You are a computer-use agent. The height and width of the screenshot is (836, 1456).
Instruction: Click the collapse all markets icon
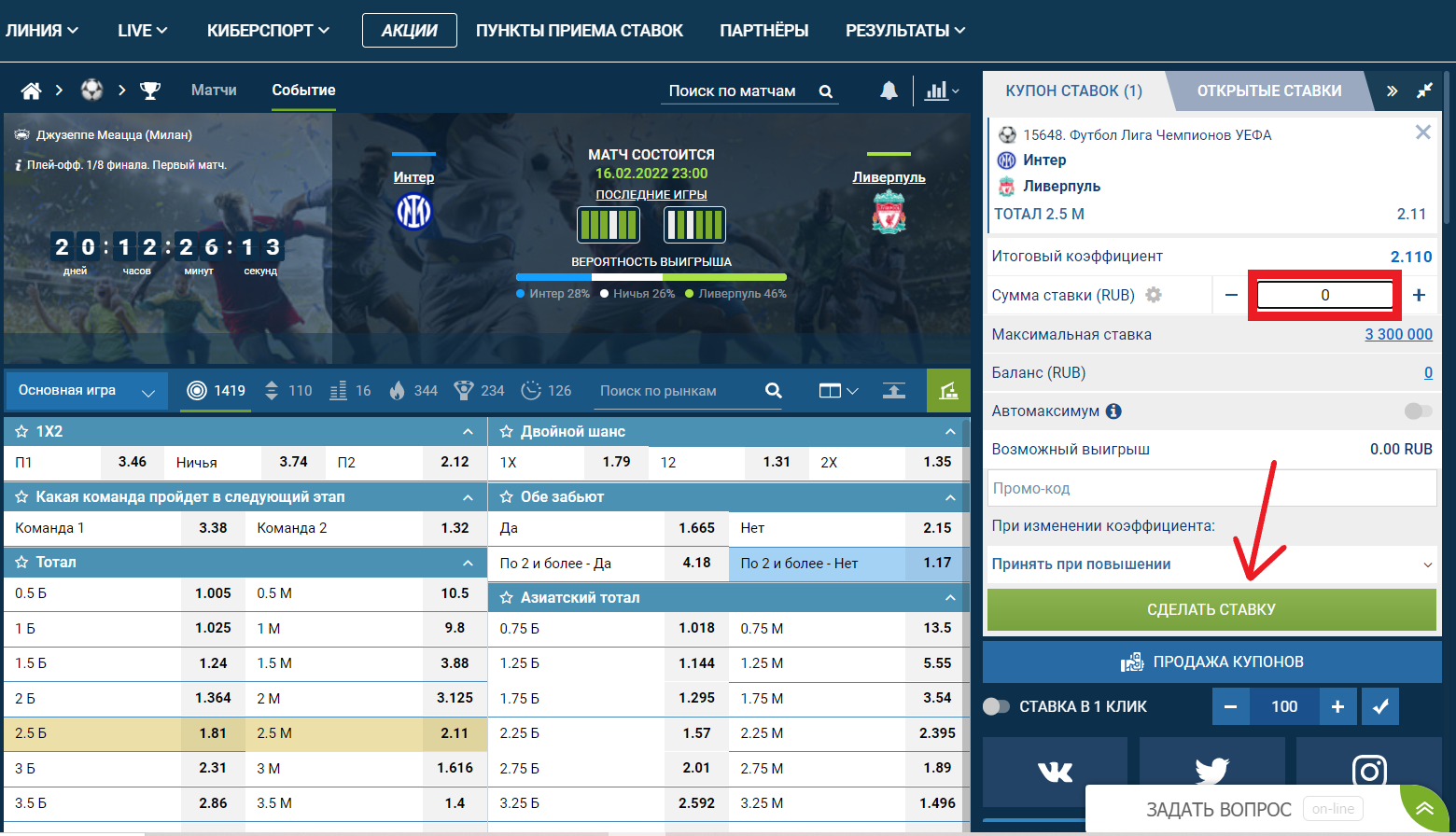coord(894,391)
